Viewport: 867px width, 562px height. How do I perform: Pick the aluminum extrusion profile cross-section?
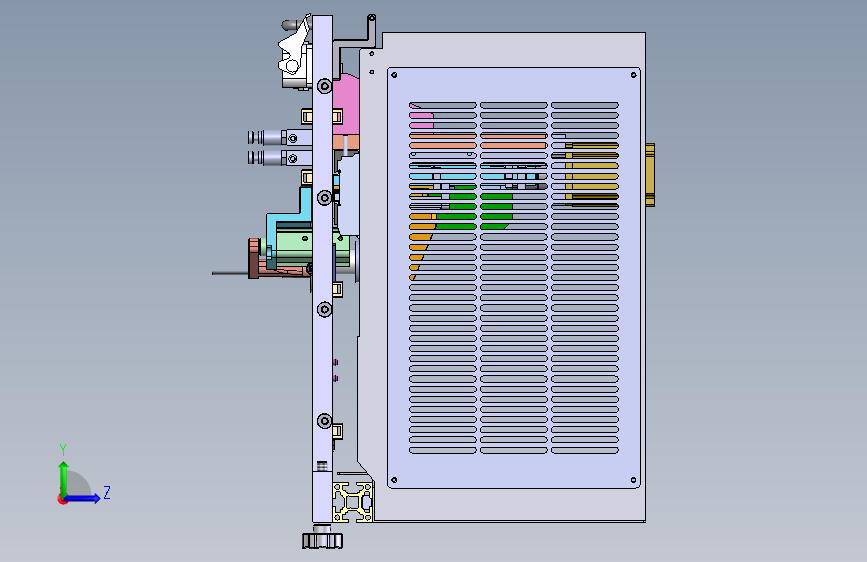(353, 502)
